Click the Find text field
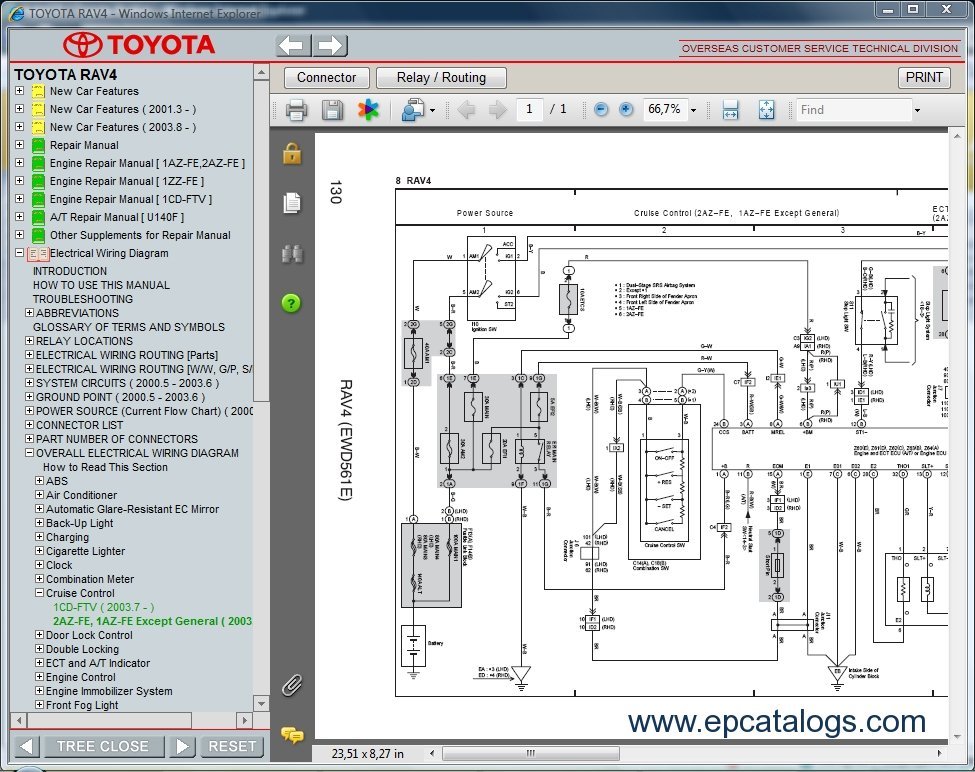This screenshot has width=975, height=772. [854, 110]
